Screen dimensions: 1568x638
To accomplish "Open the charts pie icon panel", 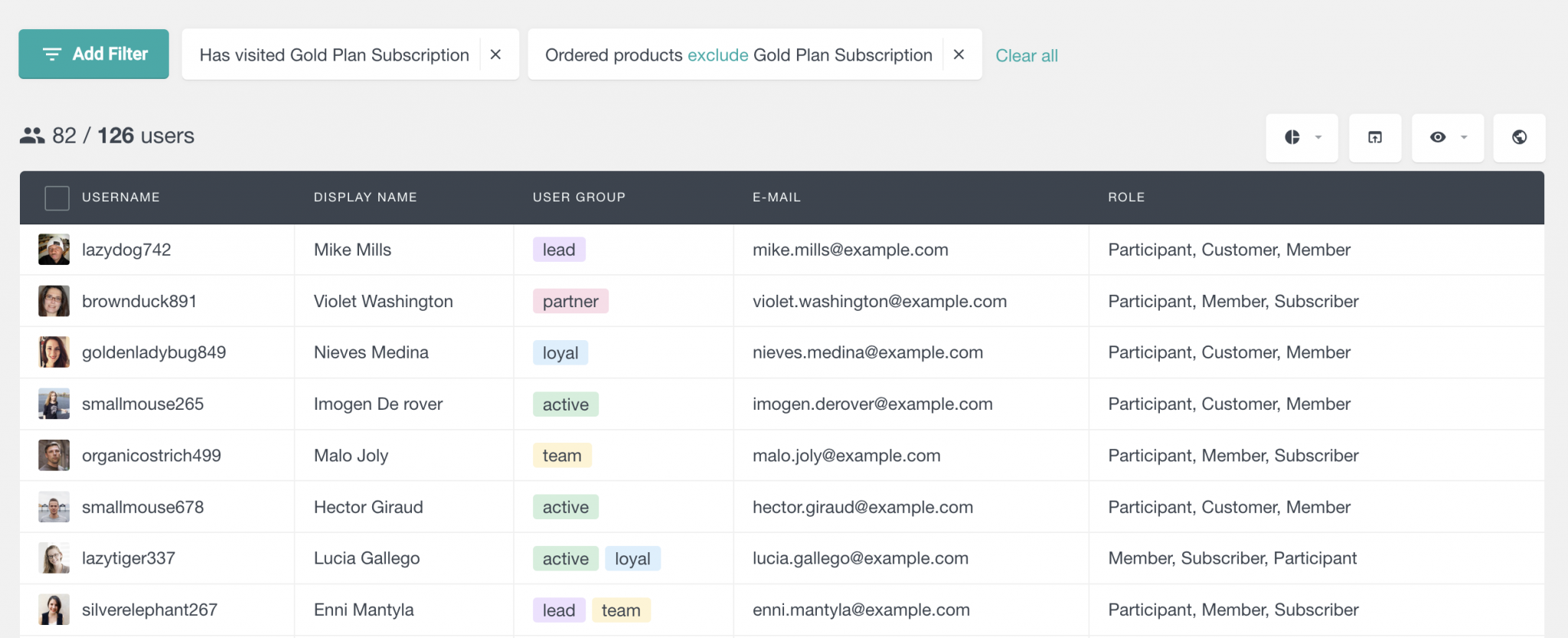I will click(x=1292, y=138).
